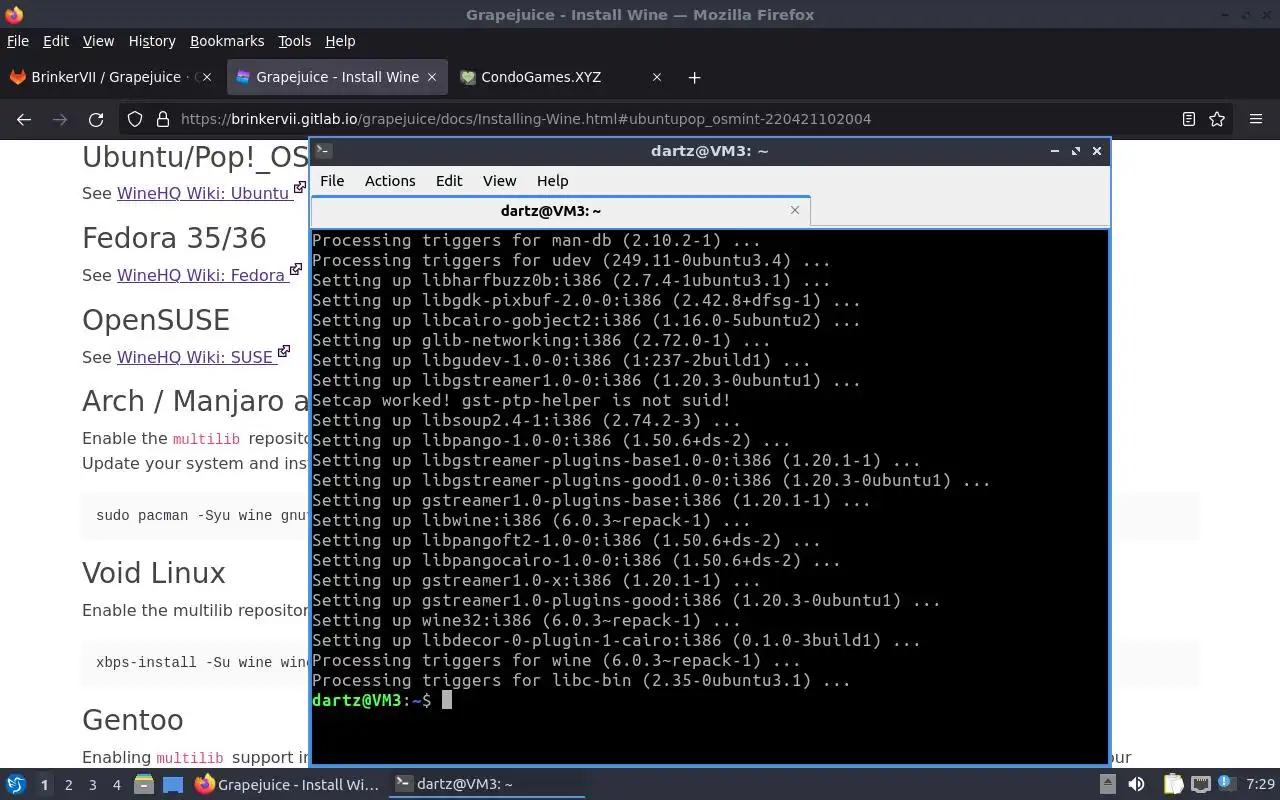Close the dartz@VM3 terminal tab
Image resolution: width=1280 pixels, height=800 pixels.
pos(795,210)
